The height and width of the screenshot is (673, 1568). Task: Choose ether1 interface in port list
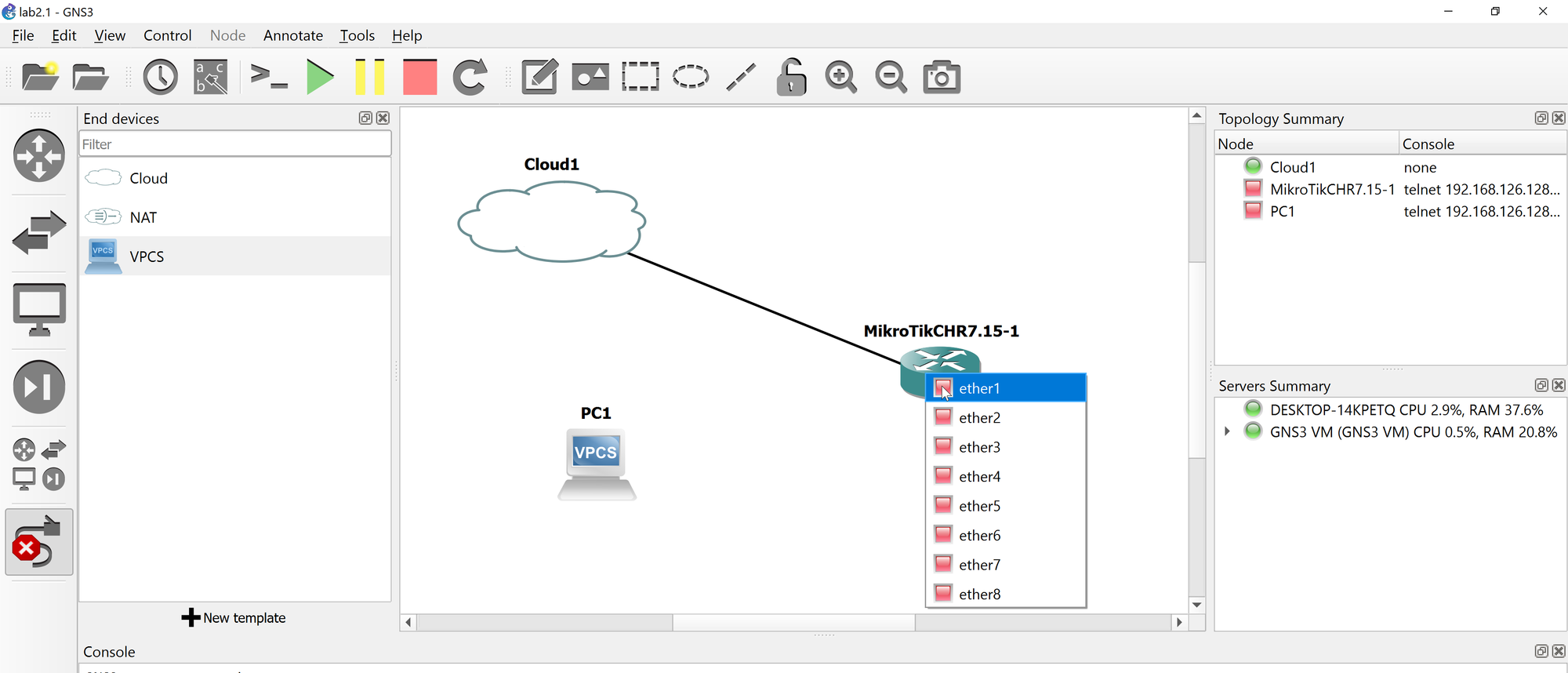coord(1006,388)
